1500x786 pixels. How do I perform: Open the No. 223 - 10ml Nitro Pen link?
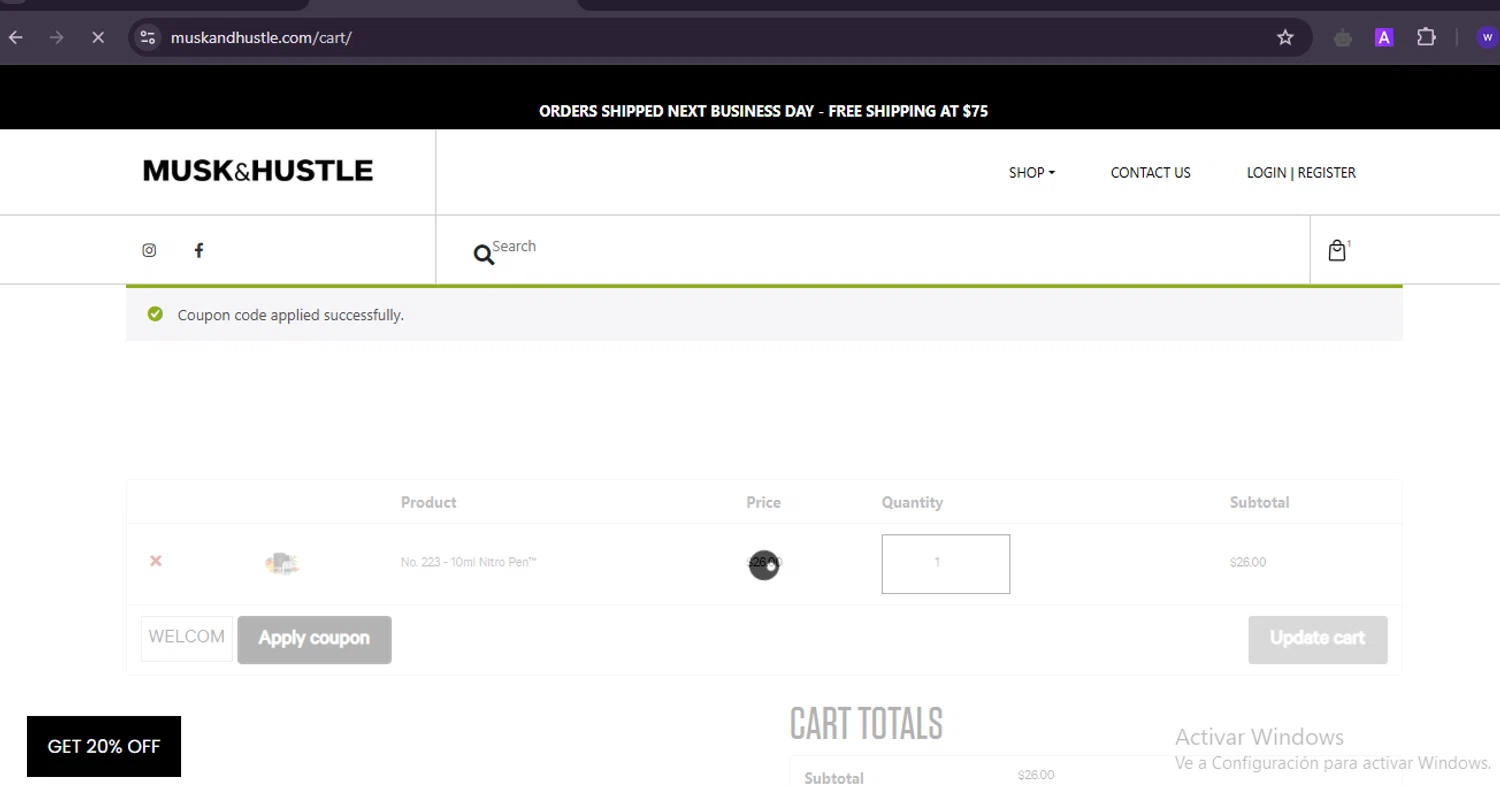(468, 562)
